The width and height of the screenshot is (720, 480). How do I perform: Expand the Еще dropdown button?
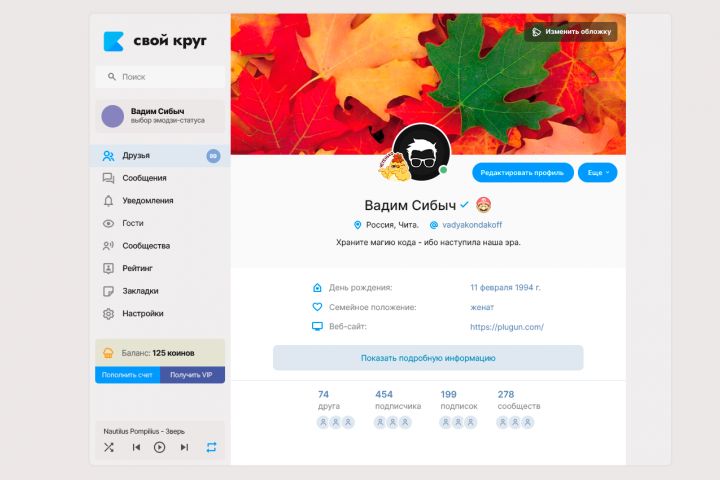(x=597, y=173)
